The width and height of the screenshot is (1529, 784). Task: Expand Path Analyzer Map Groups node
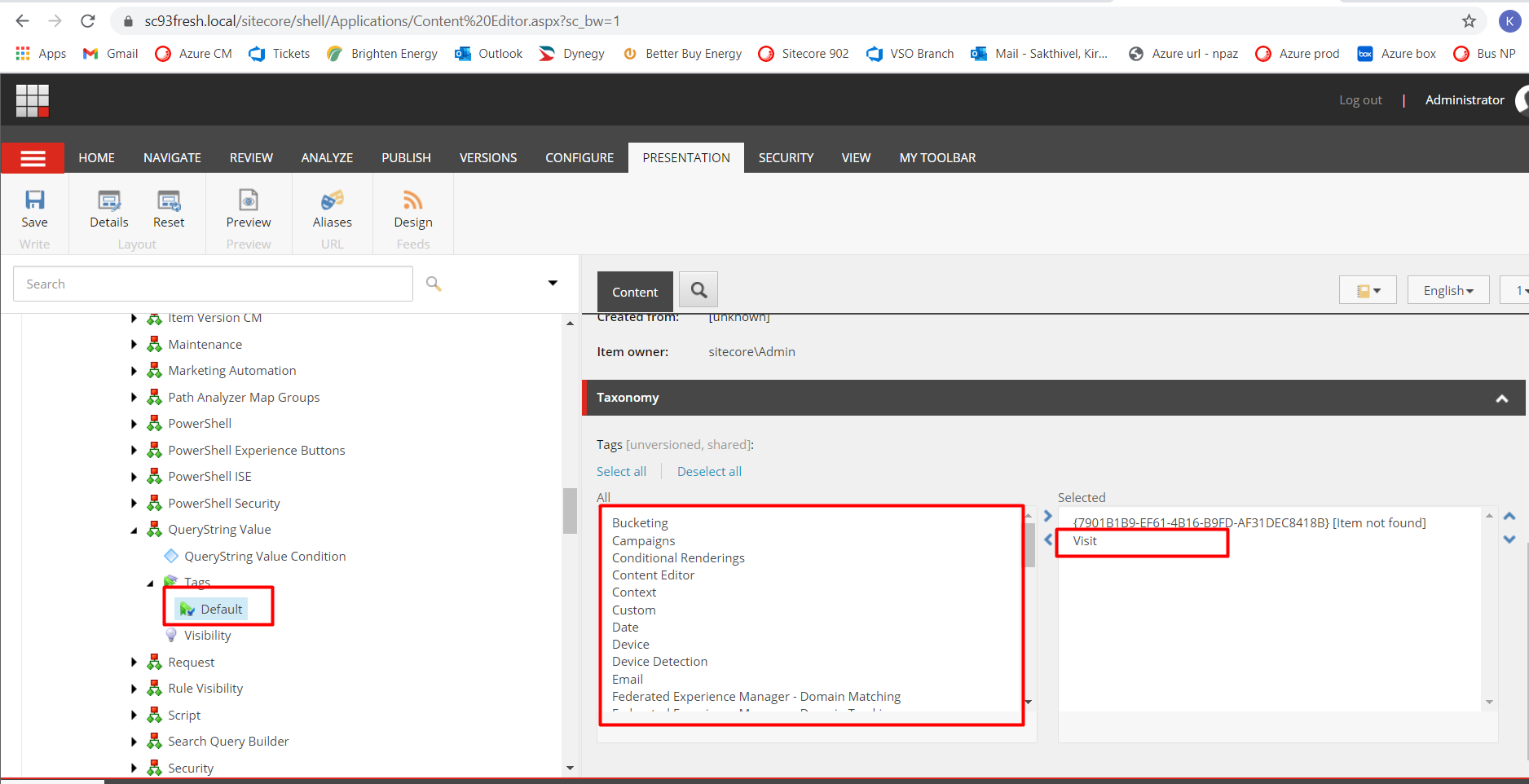[134, 398]
